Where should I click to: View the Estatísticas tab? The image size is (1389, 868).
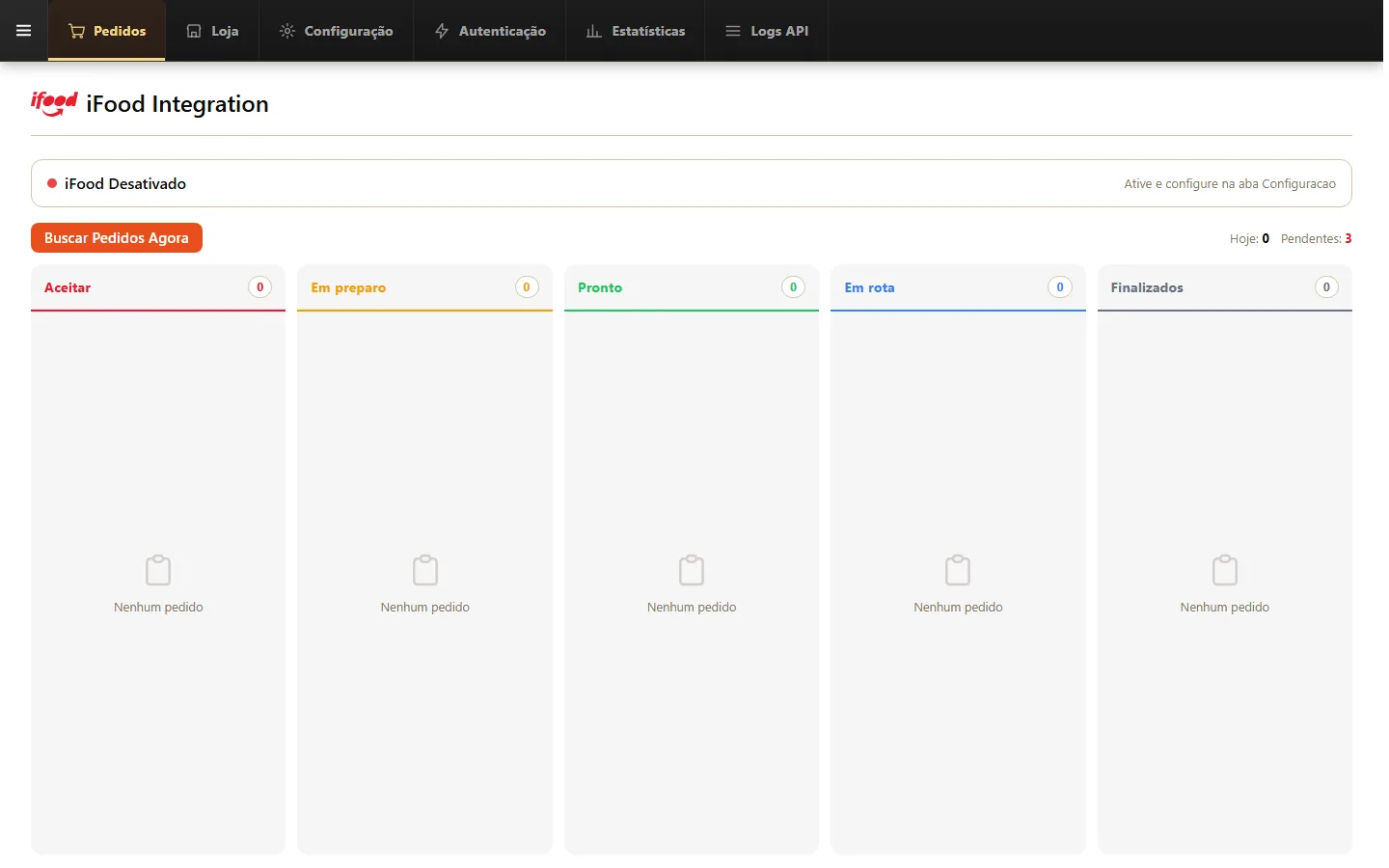[636, 31]
